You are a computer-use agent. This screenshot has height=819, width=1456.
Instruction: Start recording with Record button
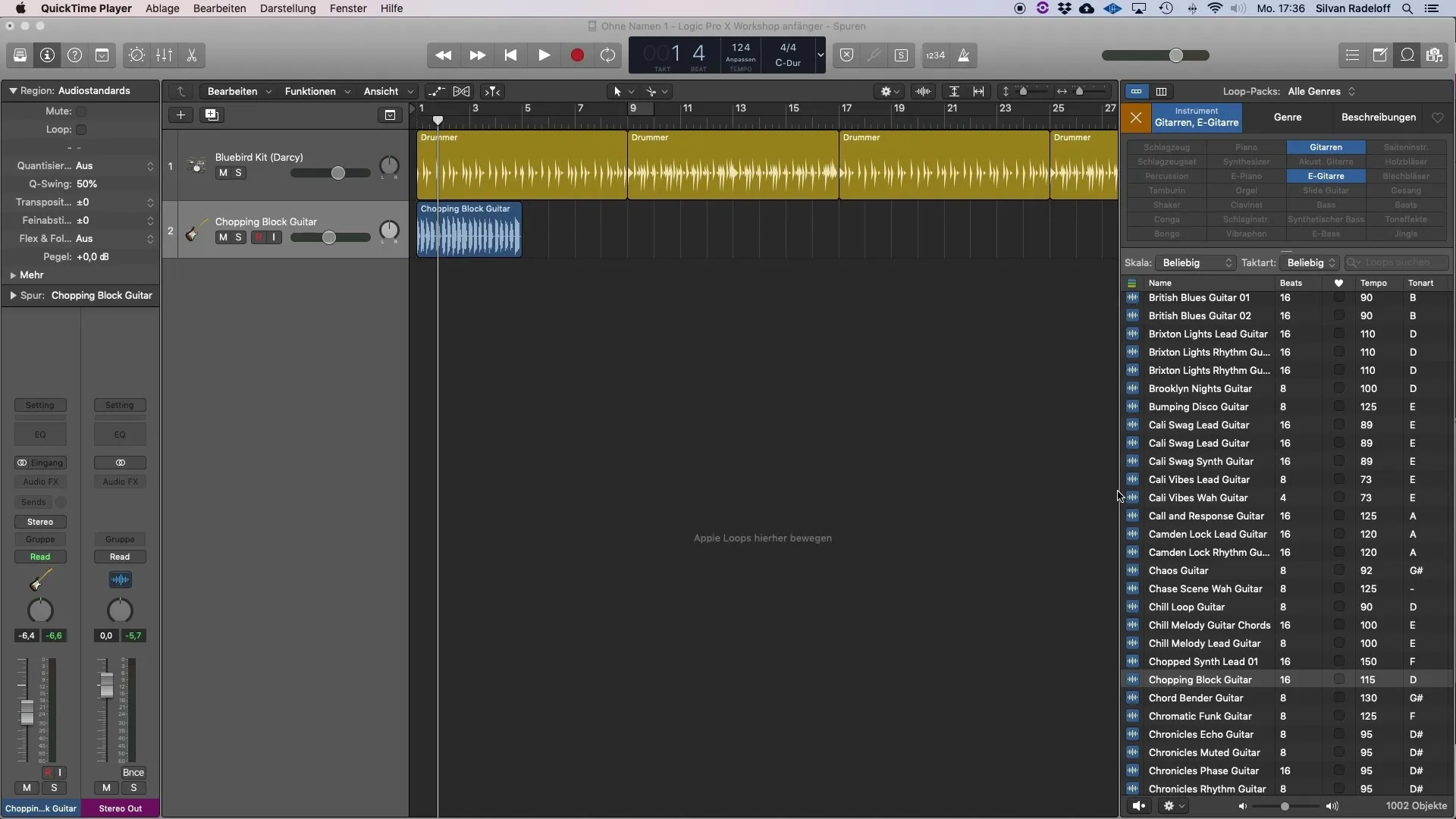pyautogui.click(x=577, y=55)
